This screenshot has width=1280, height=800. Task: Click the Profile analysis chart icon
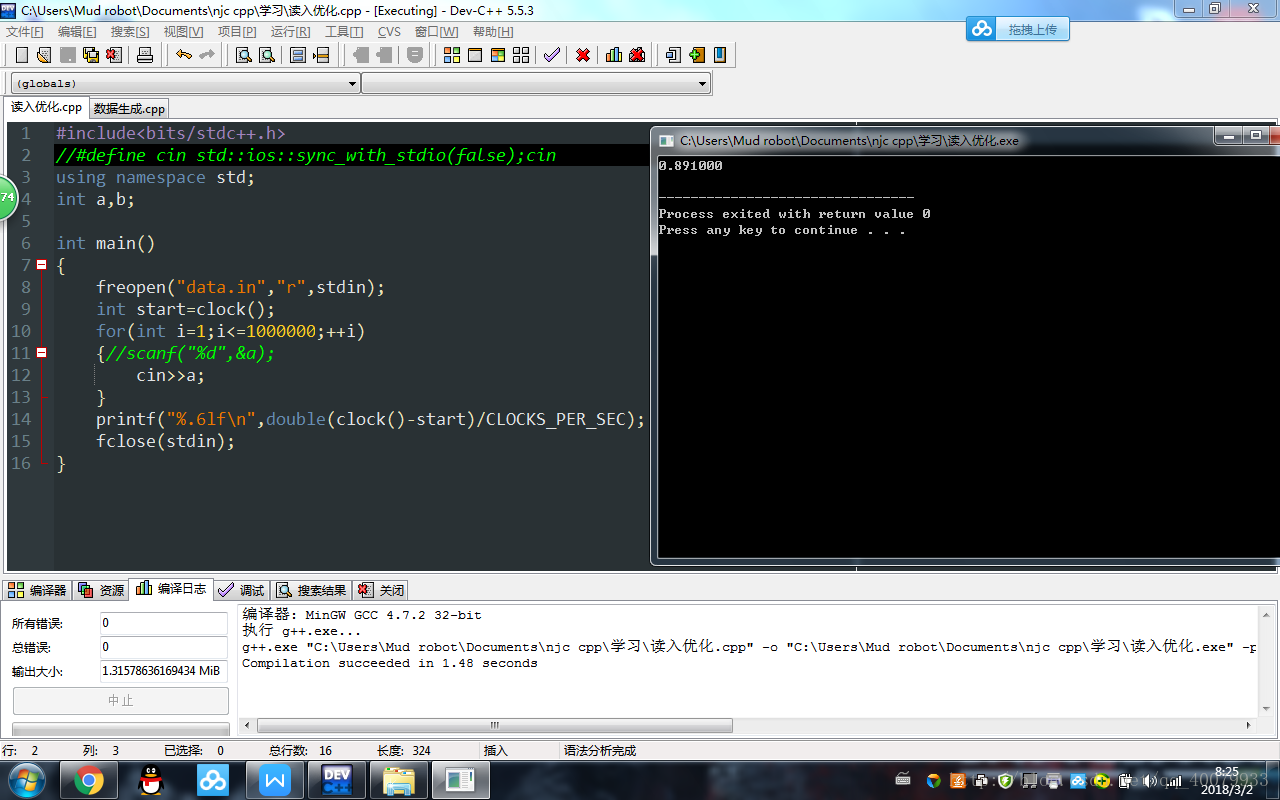pyautogui.click(x=614, y=55)
